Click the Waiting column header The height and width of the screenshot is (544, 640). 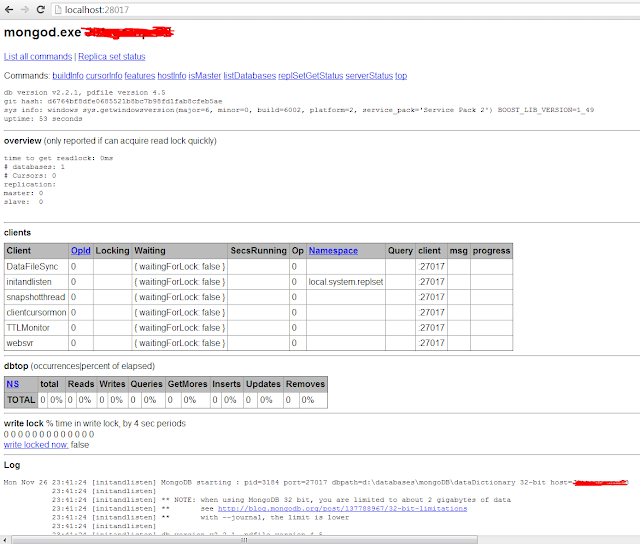(180, 251)
